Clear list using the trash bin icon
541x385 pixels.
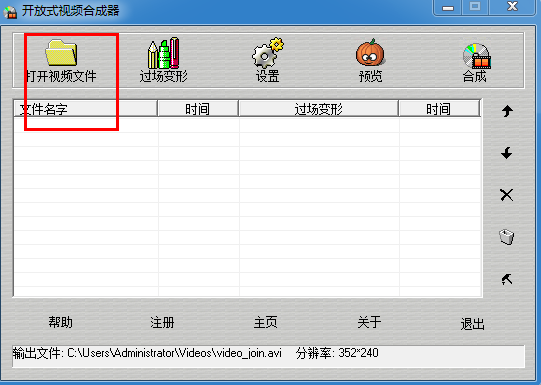(506, 237)
